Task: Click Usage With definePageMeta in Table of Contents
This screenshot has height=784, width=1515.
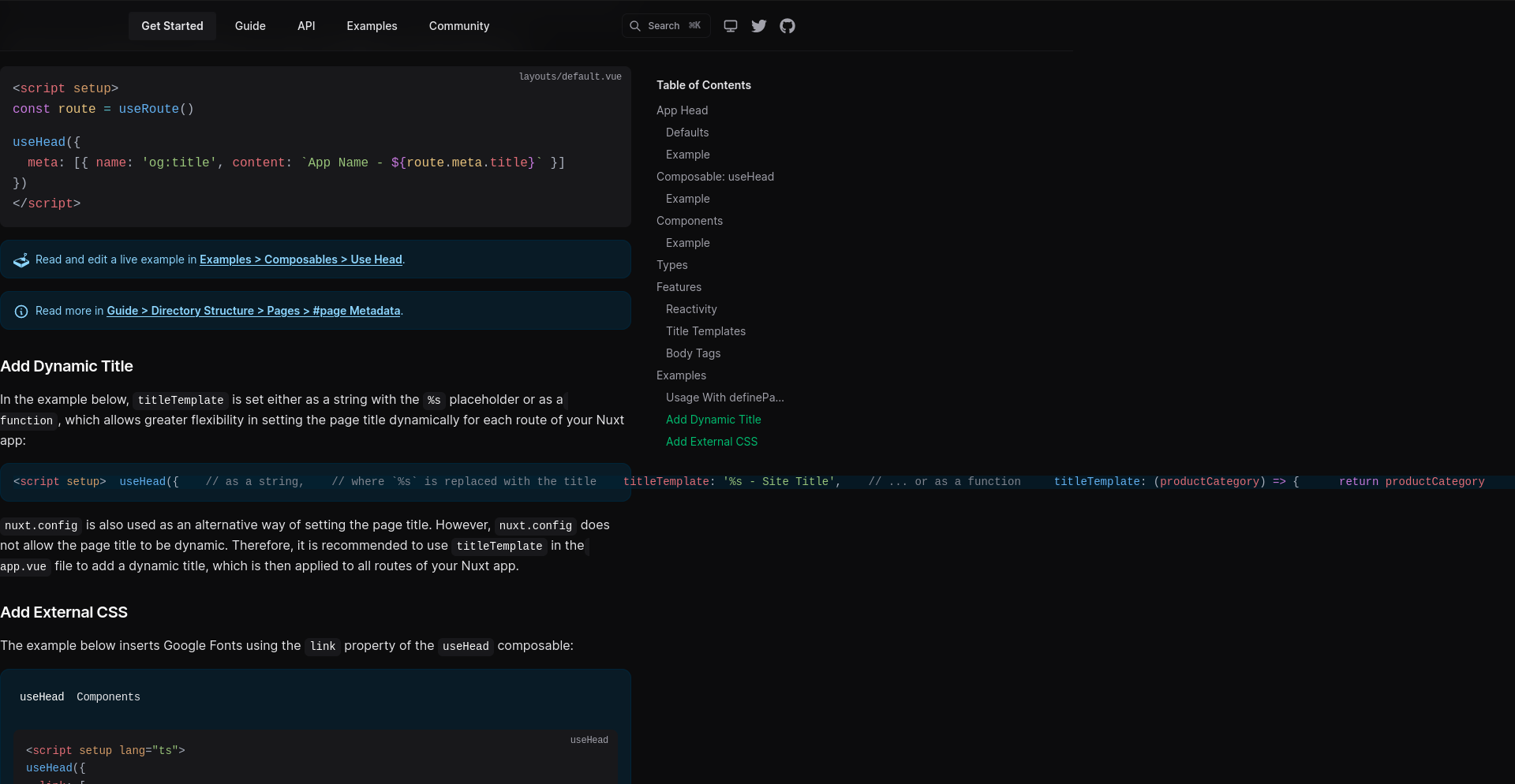Action: pos(724,398)
